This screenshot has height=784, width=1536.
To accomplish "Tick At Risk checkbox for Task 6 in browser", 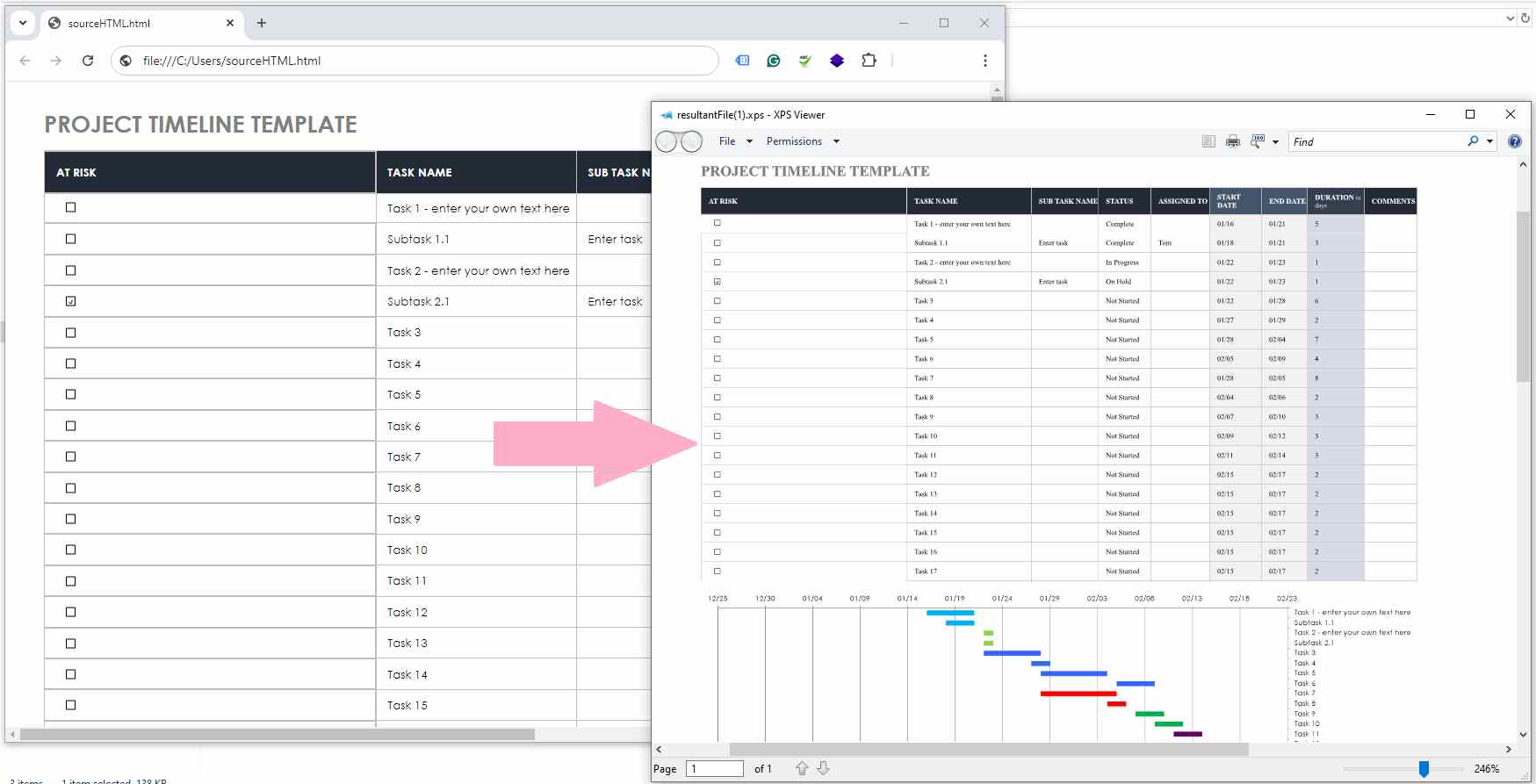I will (71, 426).
